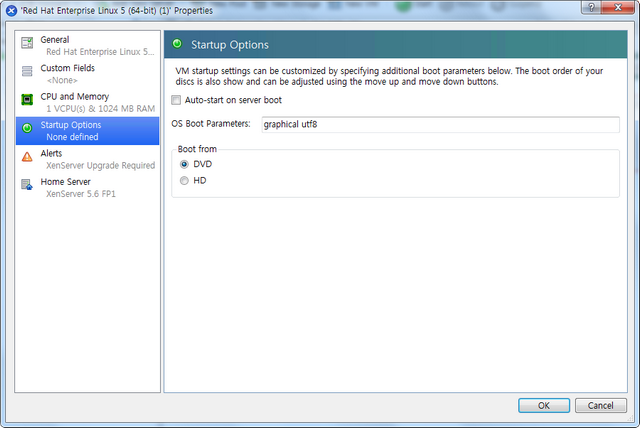Close the Properties dialog window
640x428 pixels.
pyautogui.click(x=618, y=8)
